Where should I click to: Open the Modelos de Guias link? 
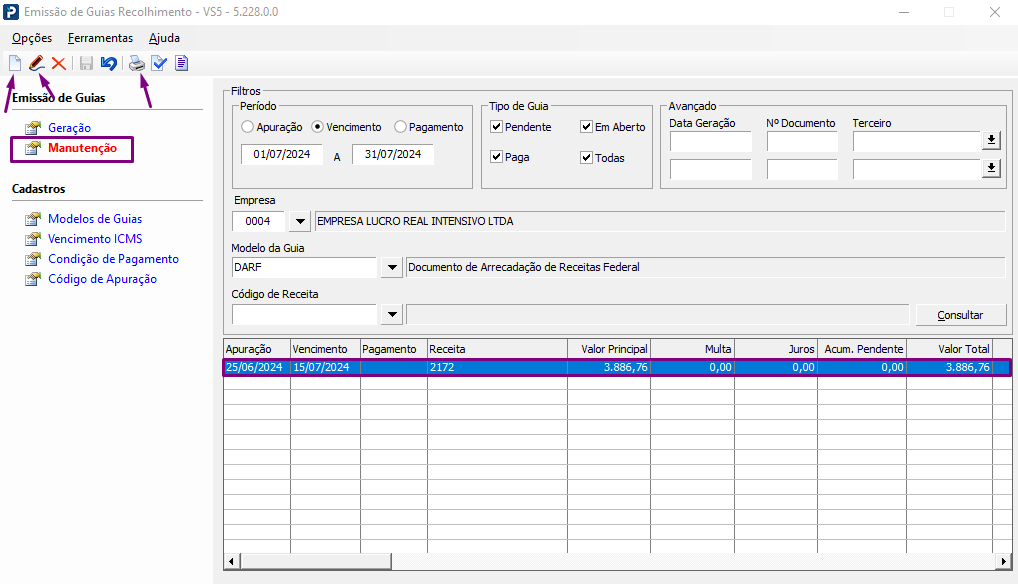click(95, 219)
